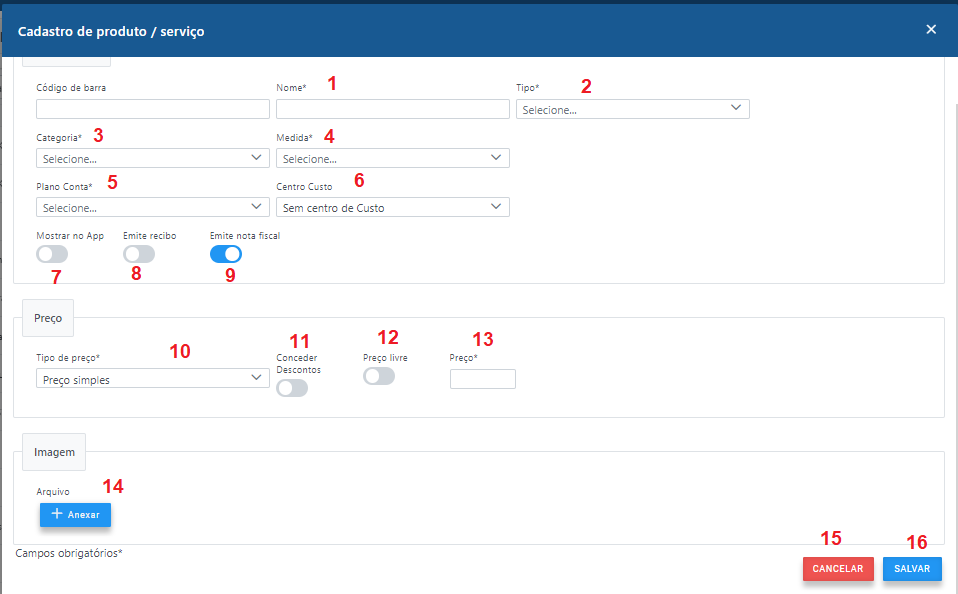Viewport: 958px width, 594px height.
Task: Select the Imagem section tab label
Action: point(54,452)
